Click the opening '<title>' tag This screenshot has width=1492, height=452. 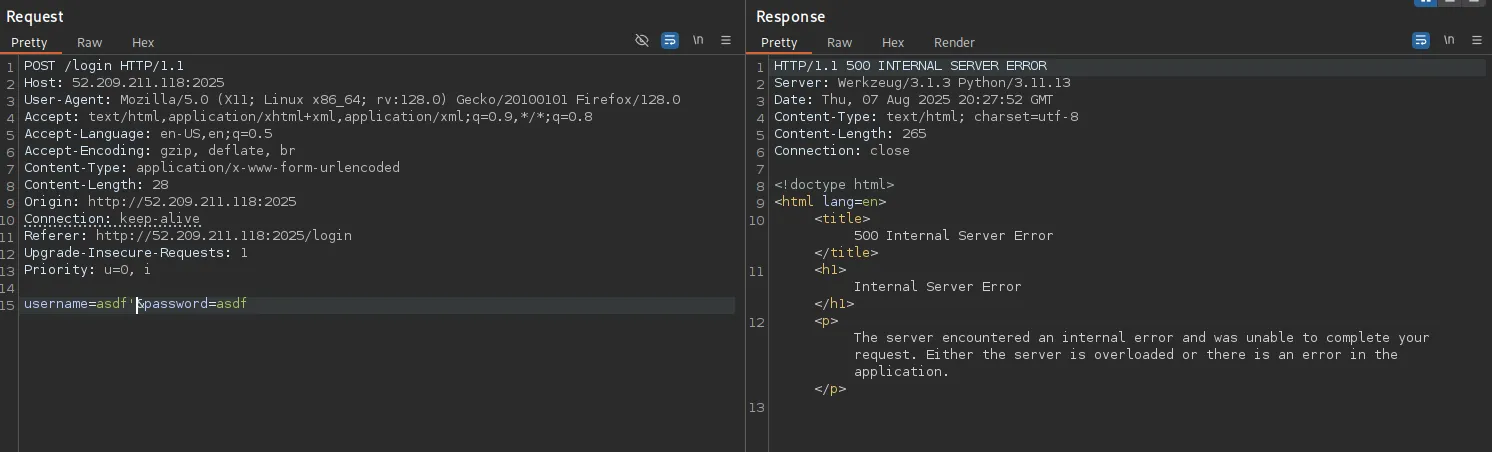pyautogui.click(x=842, y=219)
